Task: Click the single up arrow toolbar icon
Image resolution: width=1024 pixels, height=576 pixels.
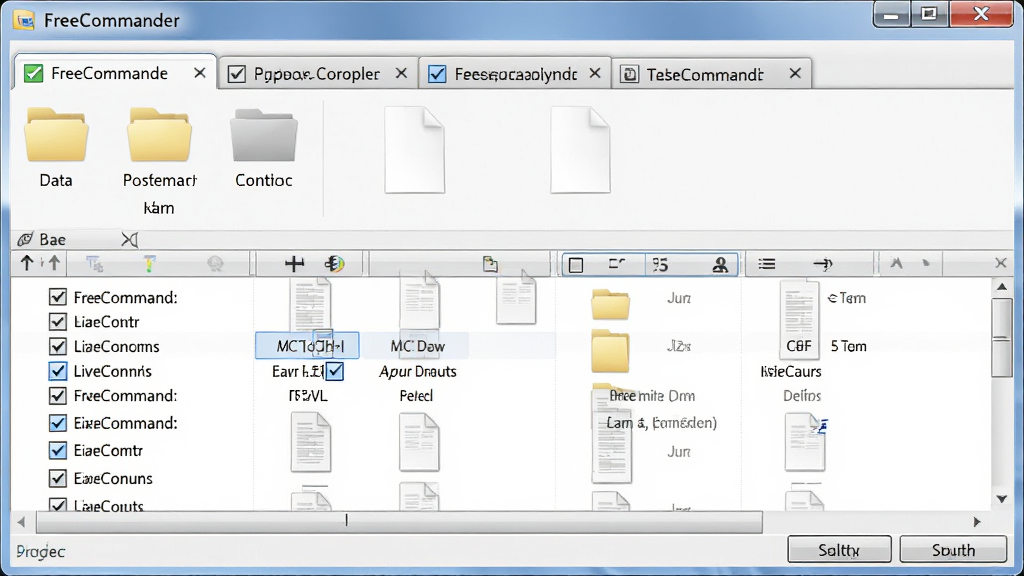Action: pos(27,263)
